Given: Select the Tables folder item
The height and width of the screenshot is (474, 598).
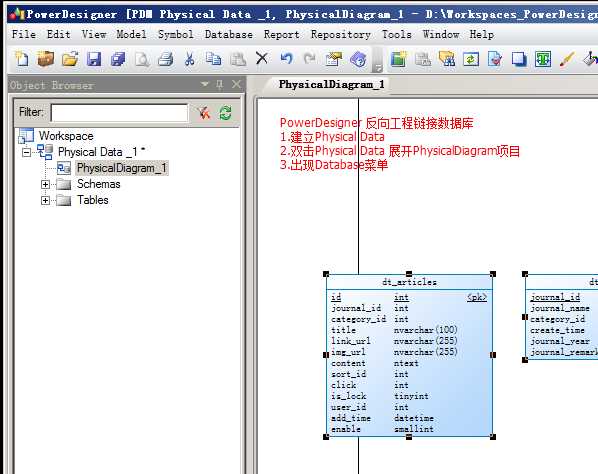Looking at the screenshot, I should click(x=93, y=200).
